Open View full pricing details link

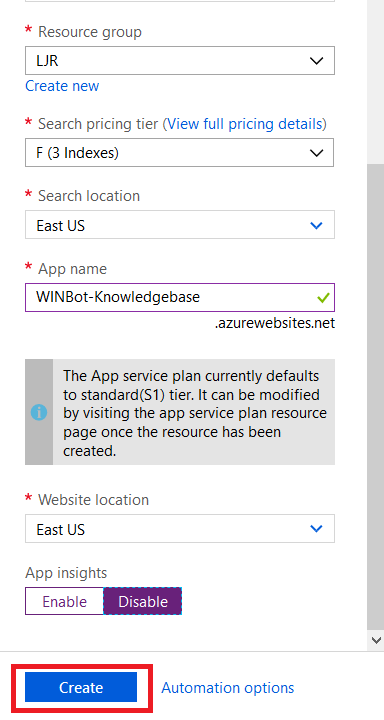[244, 124]
